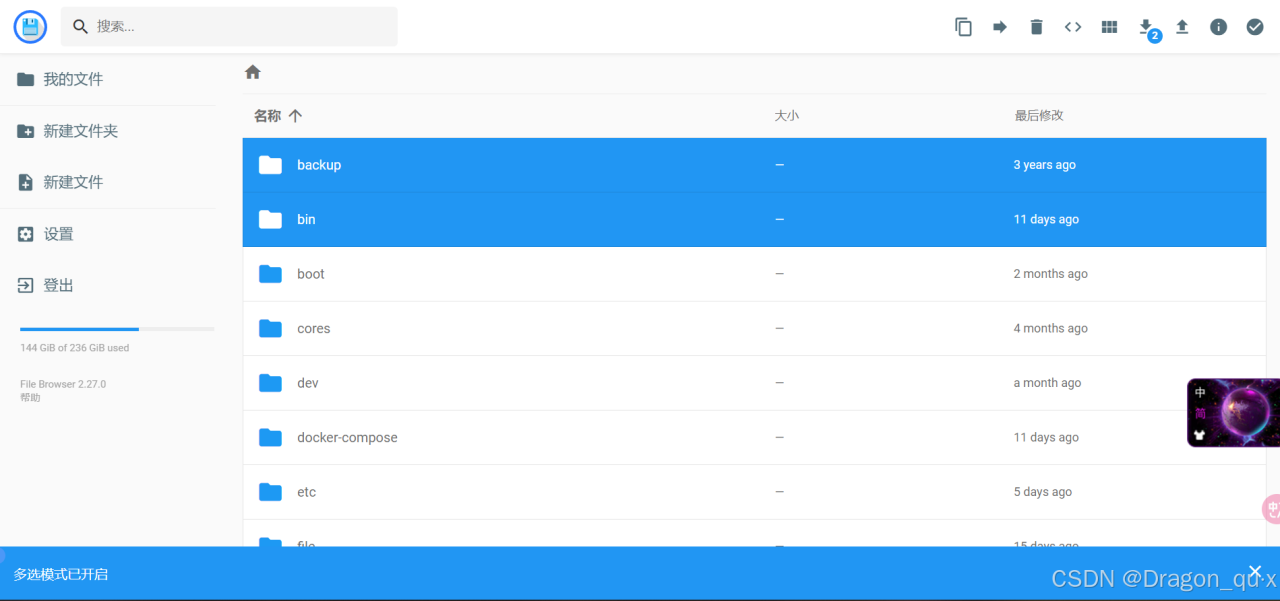Click New File (新建文件) in sidebar

(x=108, y=182)
